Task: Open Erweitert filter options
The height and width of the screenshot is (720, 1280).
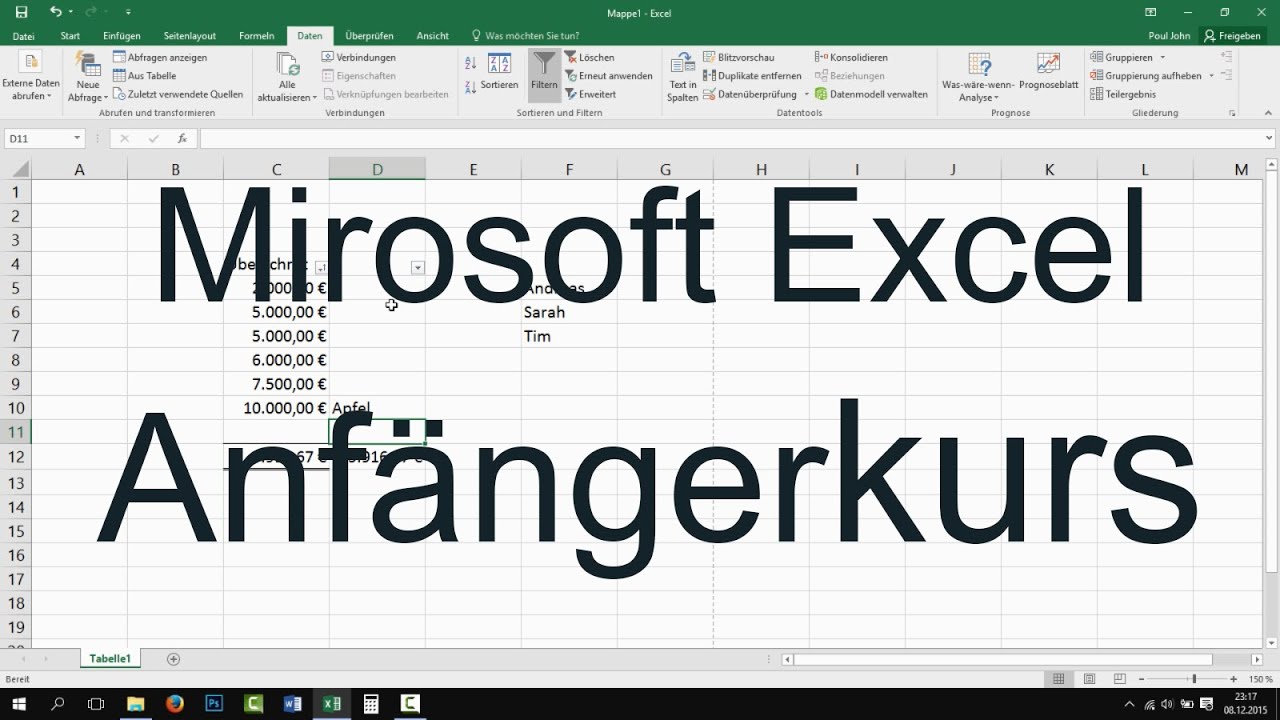Action: [x=590, y=94]
